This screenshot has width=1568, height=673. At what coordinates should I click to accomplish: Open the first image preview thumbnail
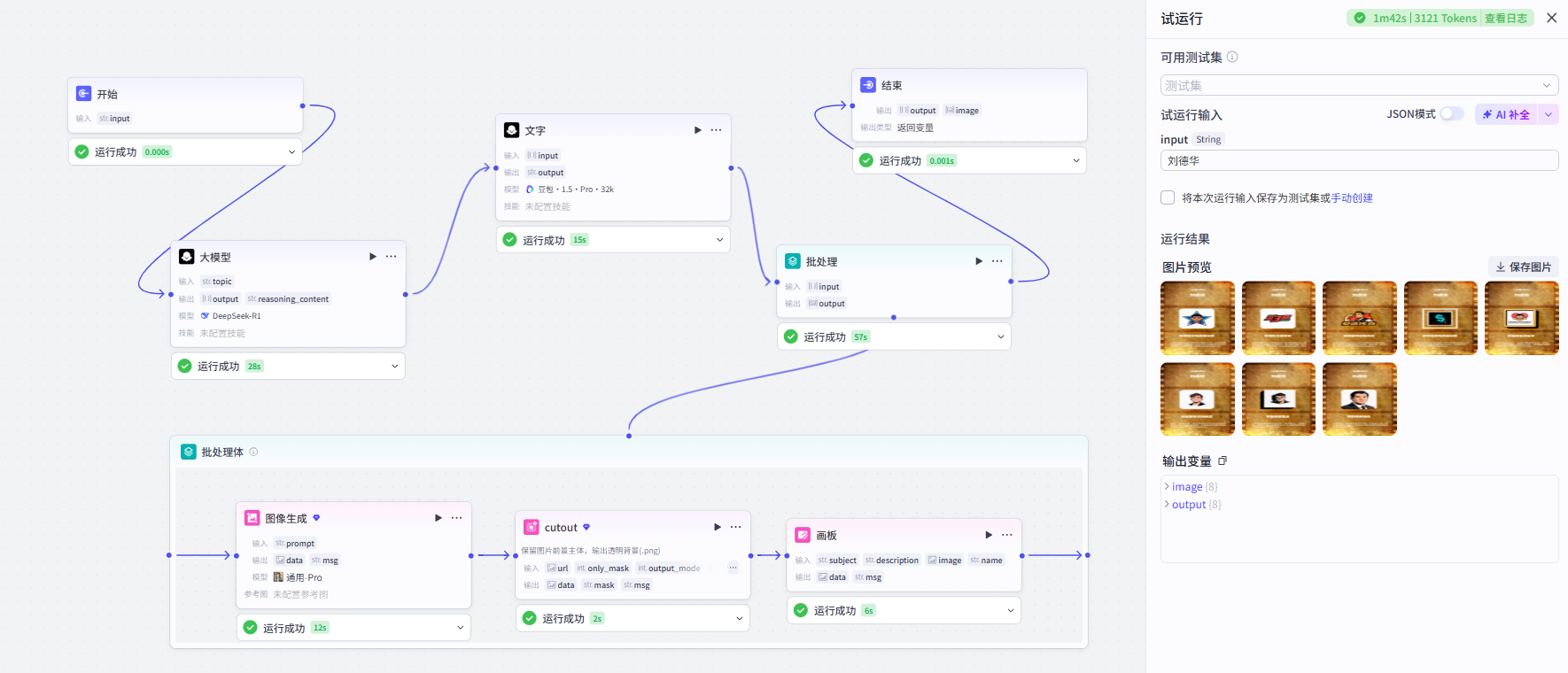pos(1198,318)
